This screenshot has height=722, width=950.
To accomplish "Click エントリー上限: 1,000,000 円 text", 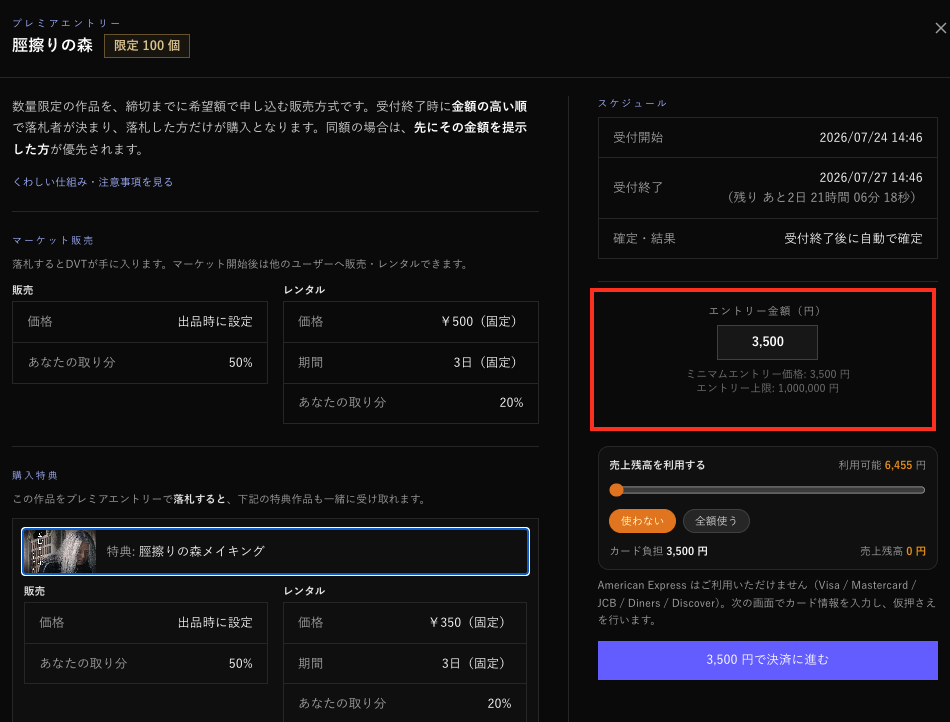I will 767,388.
